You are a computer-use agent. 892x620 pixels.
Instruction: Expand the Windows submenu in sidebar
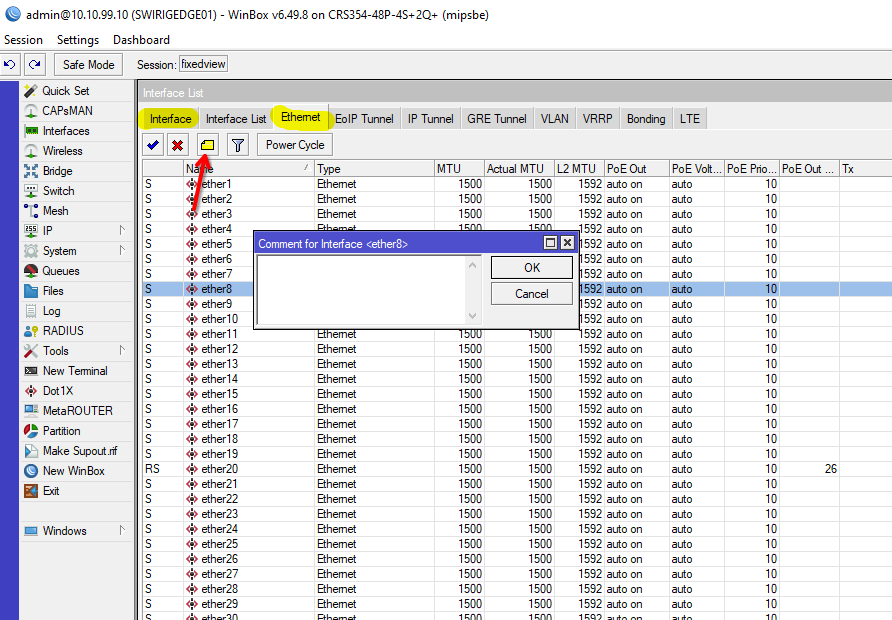[x=122, y=531]
